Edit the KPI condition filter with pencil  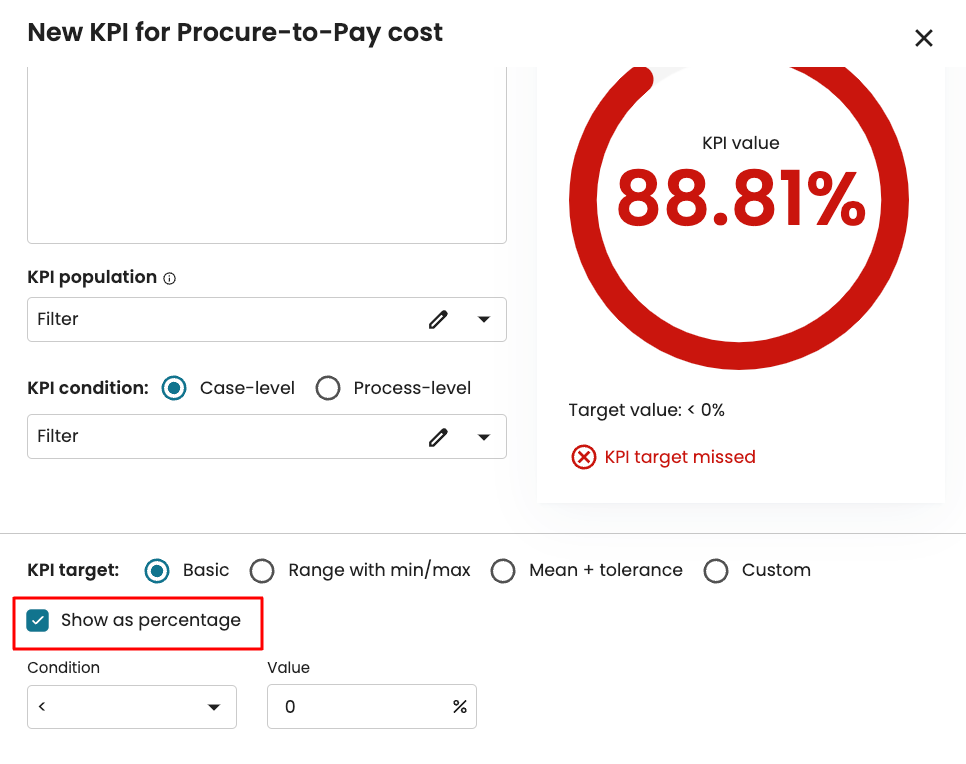pos(438,436)
